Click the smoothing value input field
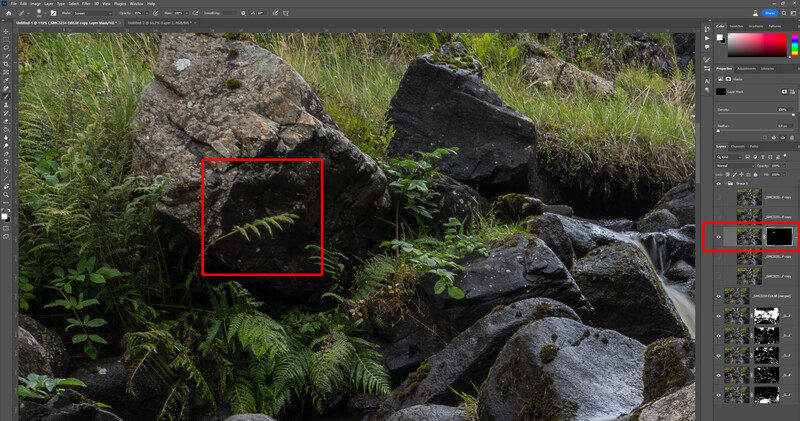The width and height of the screenshot is (800, 421). 229,13
